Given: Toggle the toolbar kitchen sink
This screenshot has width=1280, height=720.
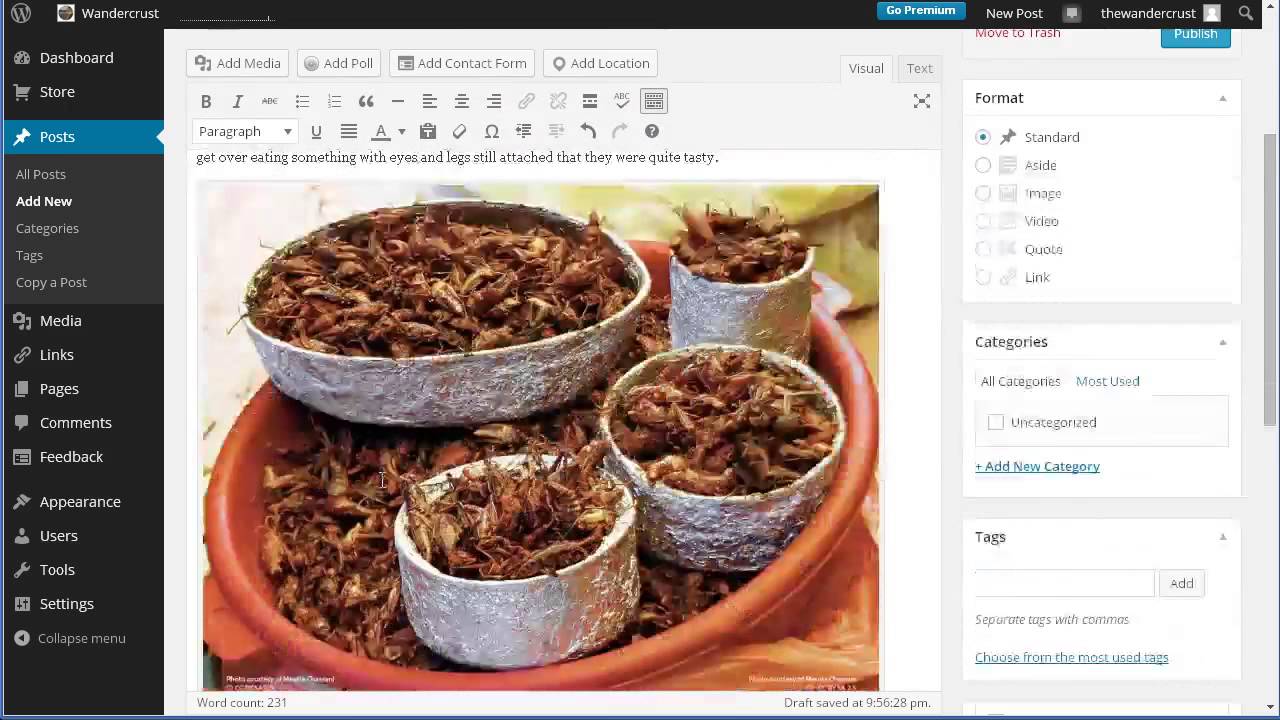Looking at the screenshot, I should pos(654,101).
